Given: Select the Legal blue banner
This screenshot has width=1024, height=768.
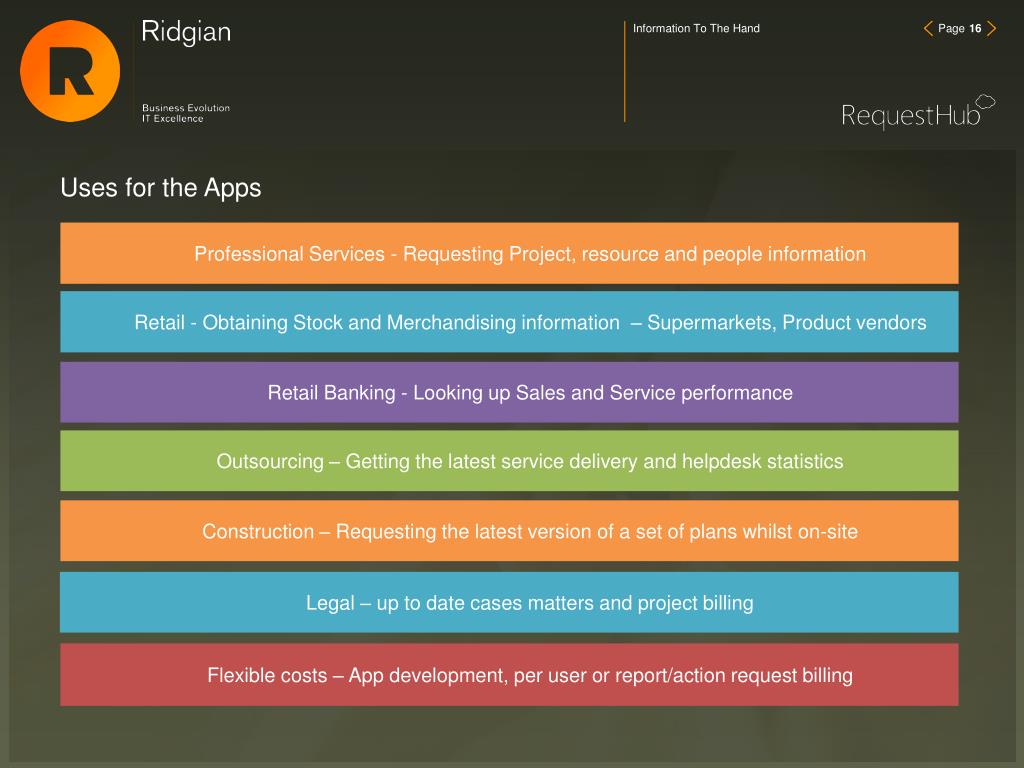Looking at the screenshot, I should click(509, 602).
